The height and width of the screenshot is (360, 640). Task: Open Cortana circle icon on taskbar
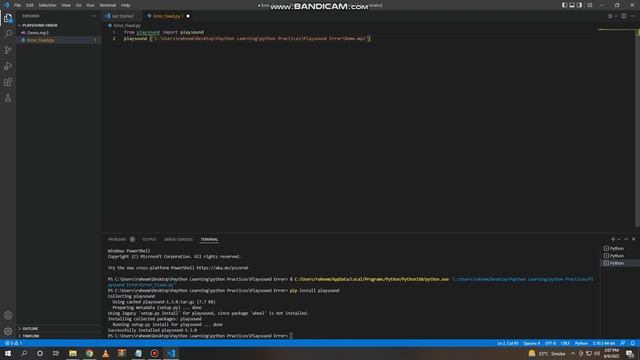(40, 353)
